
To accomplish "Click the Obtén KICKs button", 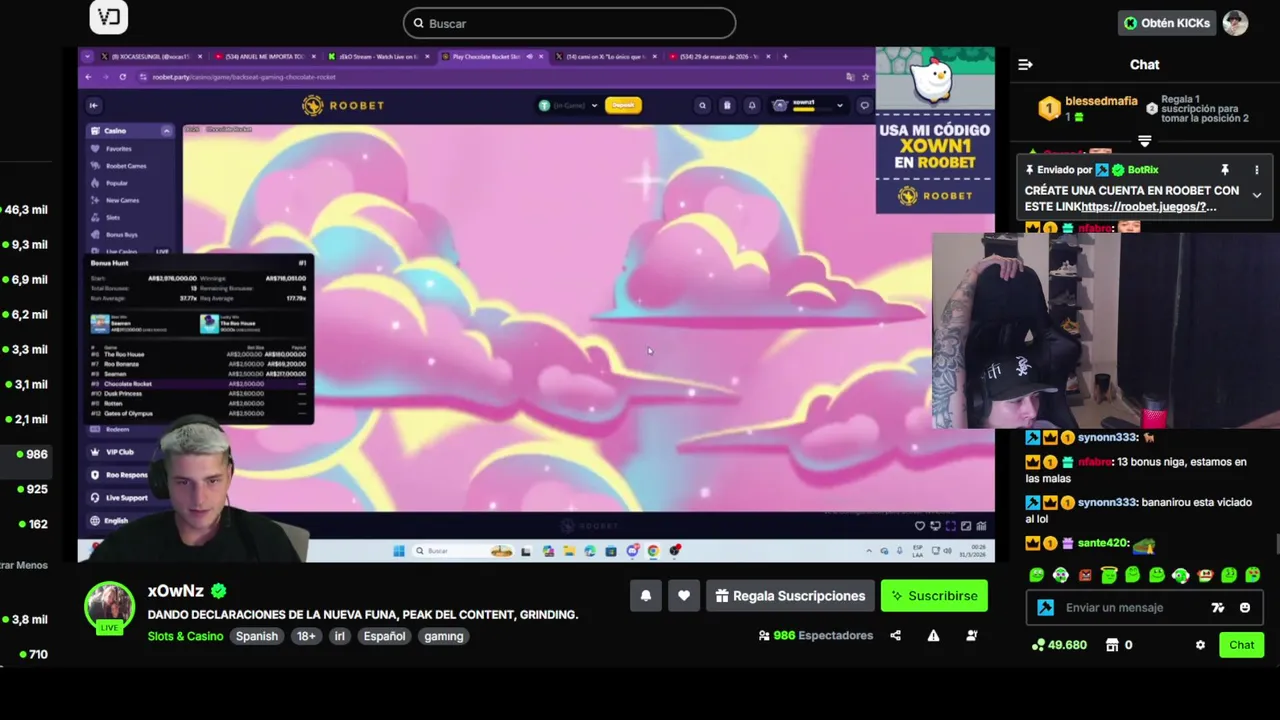I will tap(1166, 23).
